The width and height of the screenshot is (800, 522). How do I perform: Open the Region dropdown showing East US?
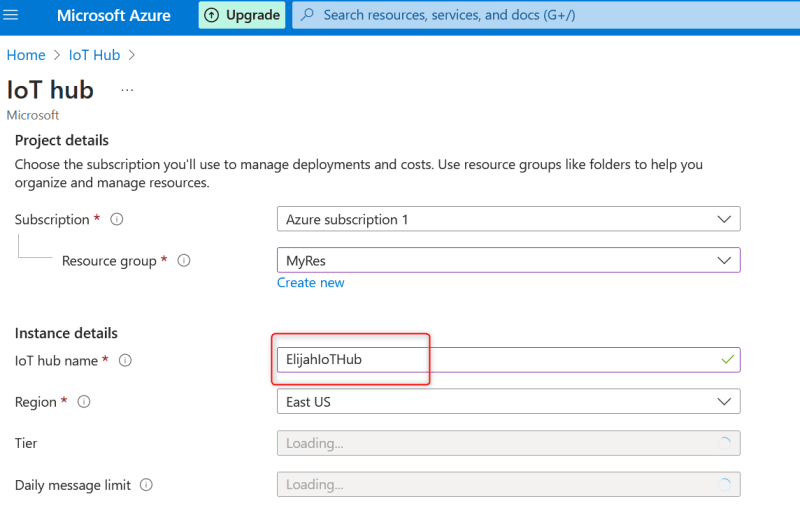pyautogui.click(x=509, y=402)
